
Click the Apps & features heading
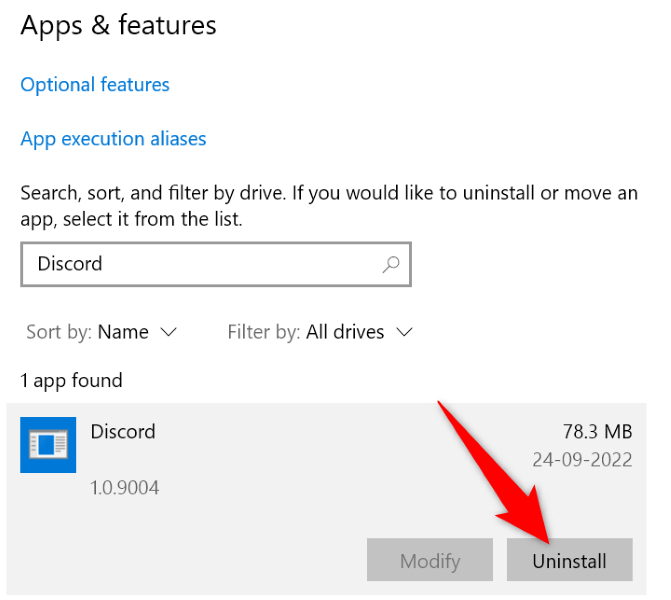(118, 25)
